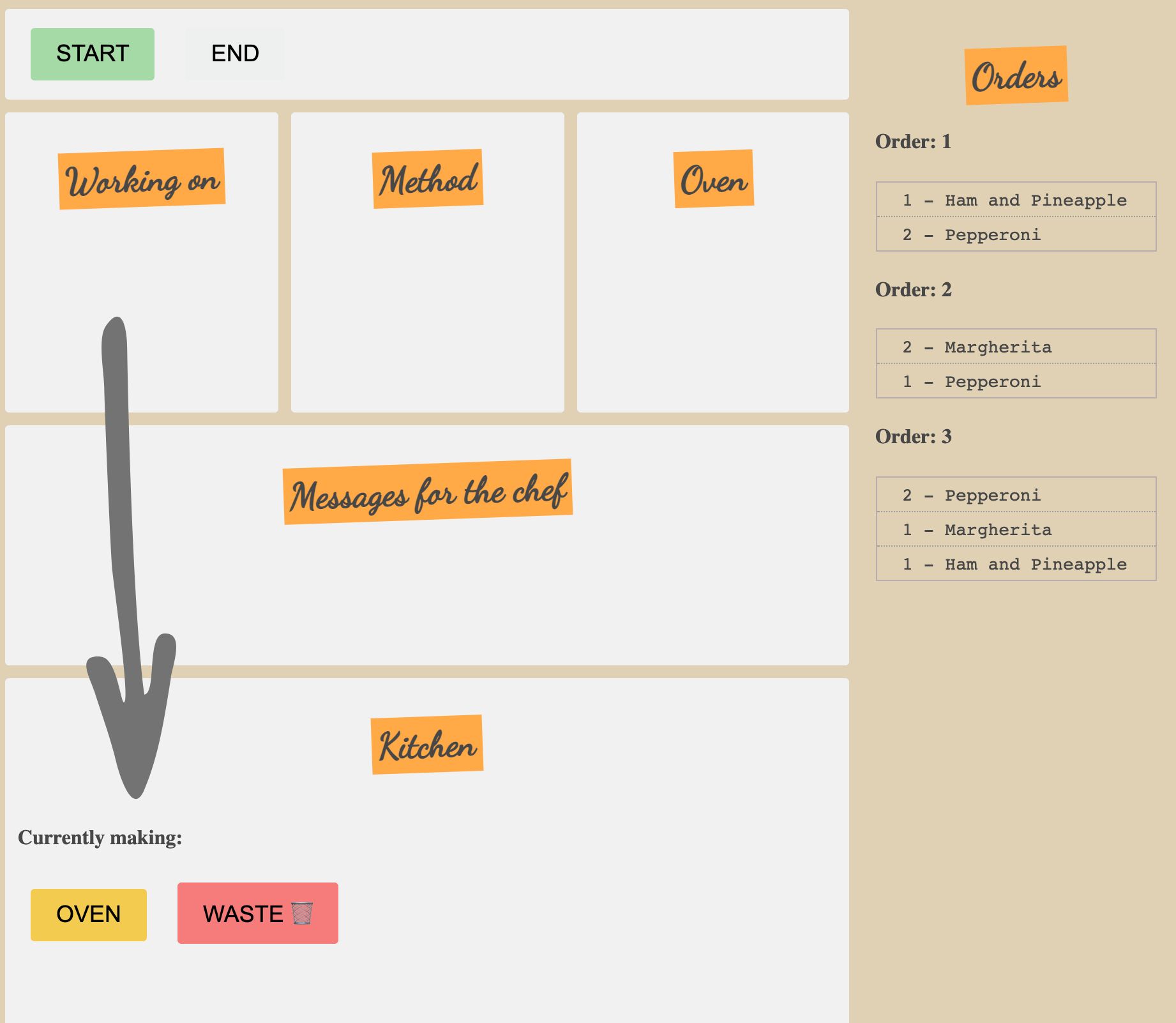Click the Messages for the chef heading
This screenshot has width=1176, height=1023.
point(428,492)
